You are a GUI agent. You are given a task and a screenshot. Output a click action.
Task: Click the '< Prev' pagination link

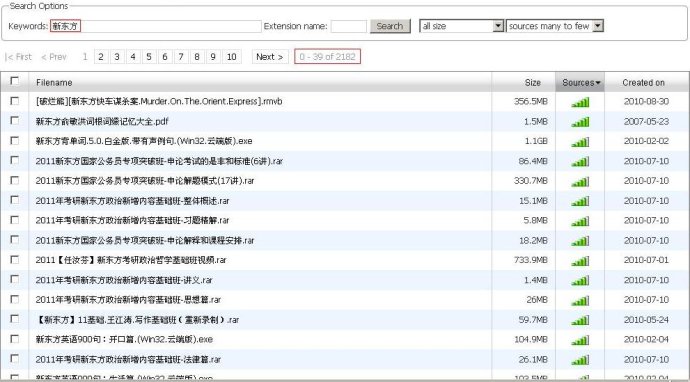coord(54,57)
